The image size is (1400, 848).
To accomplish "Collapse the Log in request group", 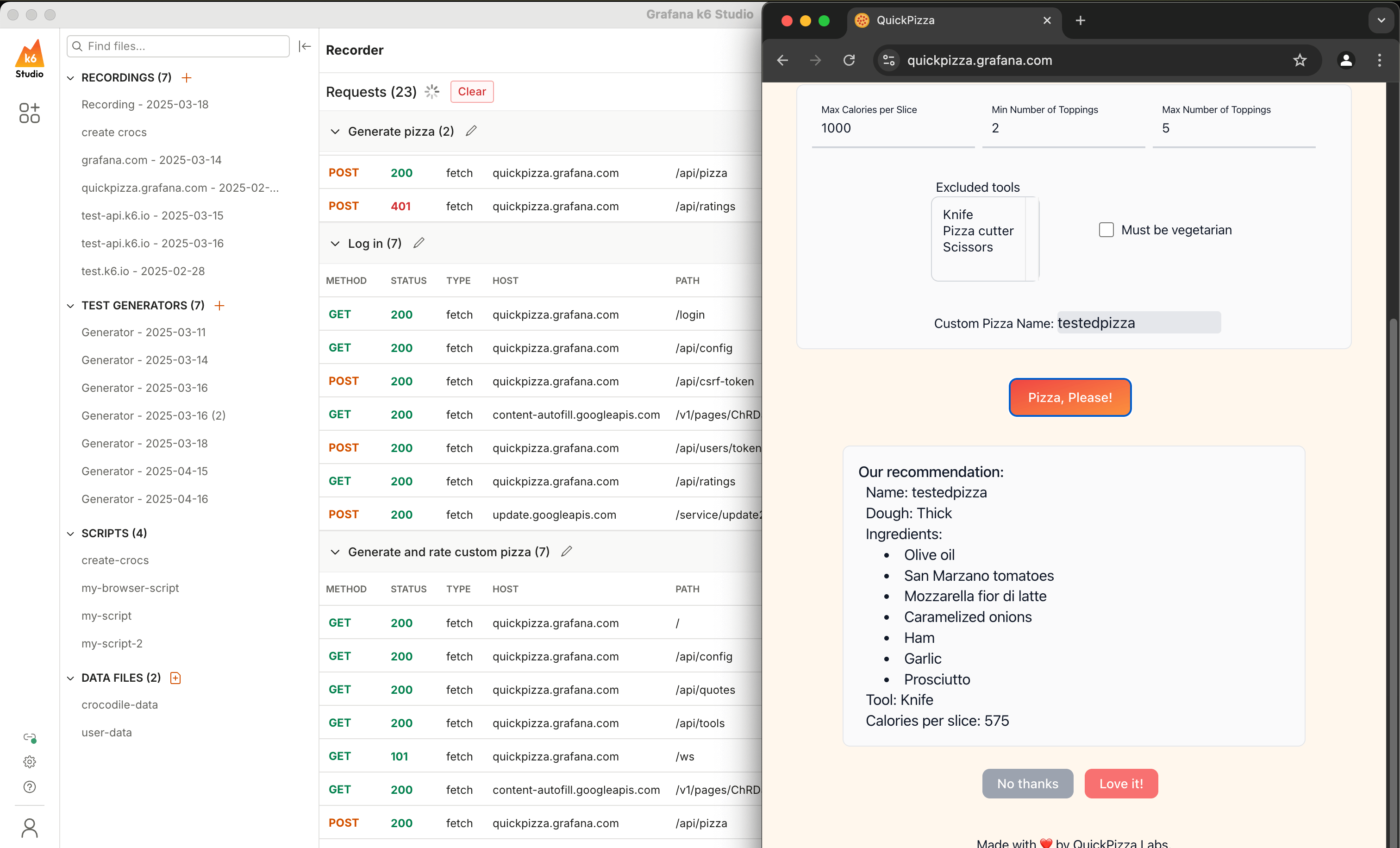I will [x=335, y=244].
